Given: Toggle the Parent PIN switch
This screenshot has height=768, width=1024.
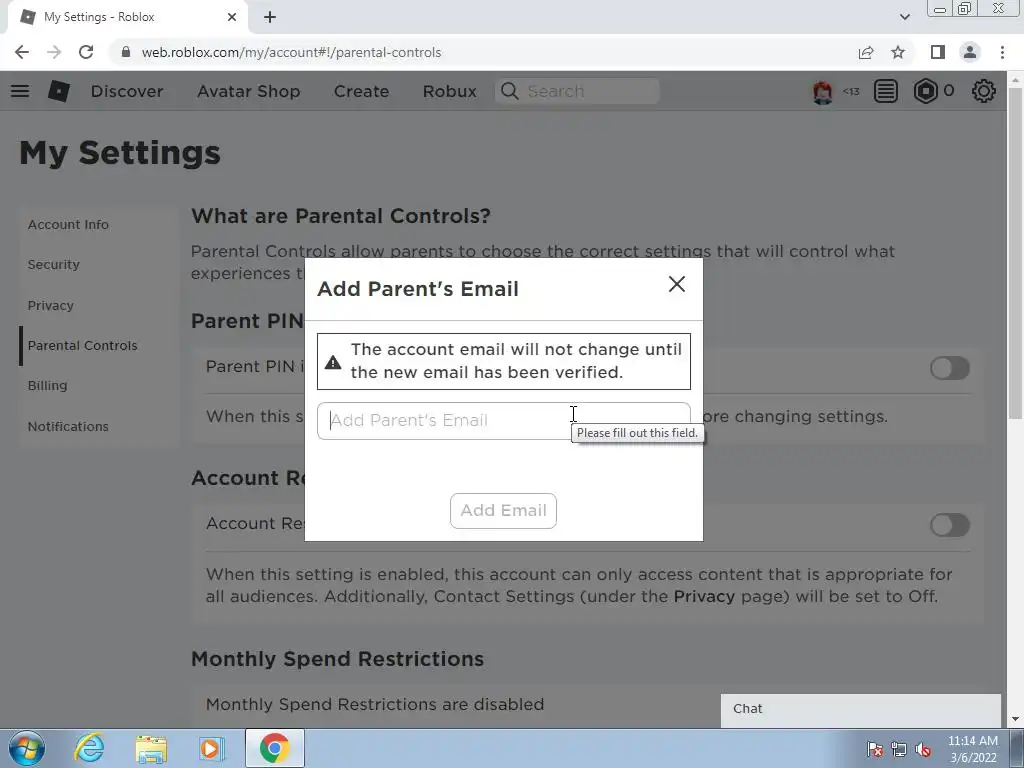Looking at the screenshot, I should pyautogui.click(x=950, y=368).
